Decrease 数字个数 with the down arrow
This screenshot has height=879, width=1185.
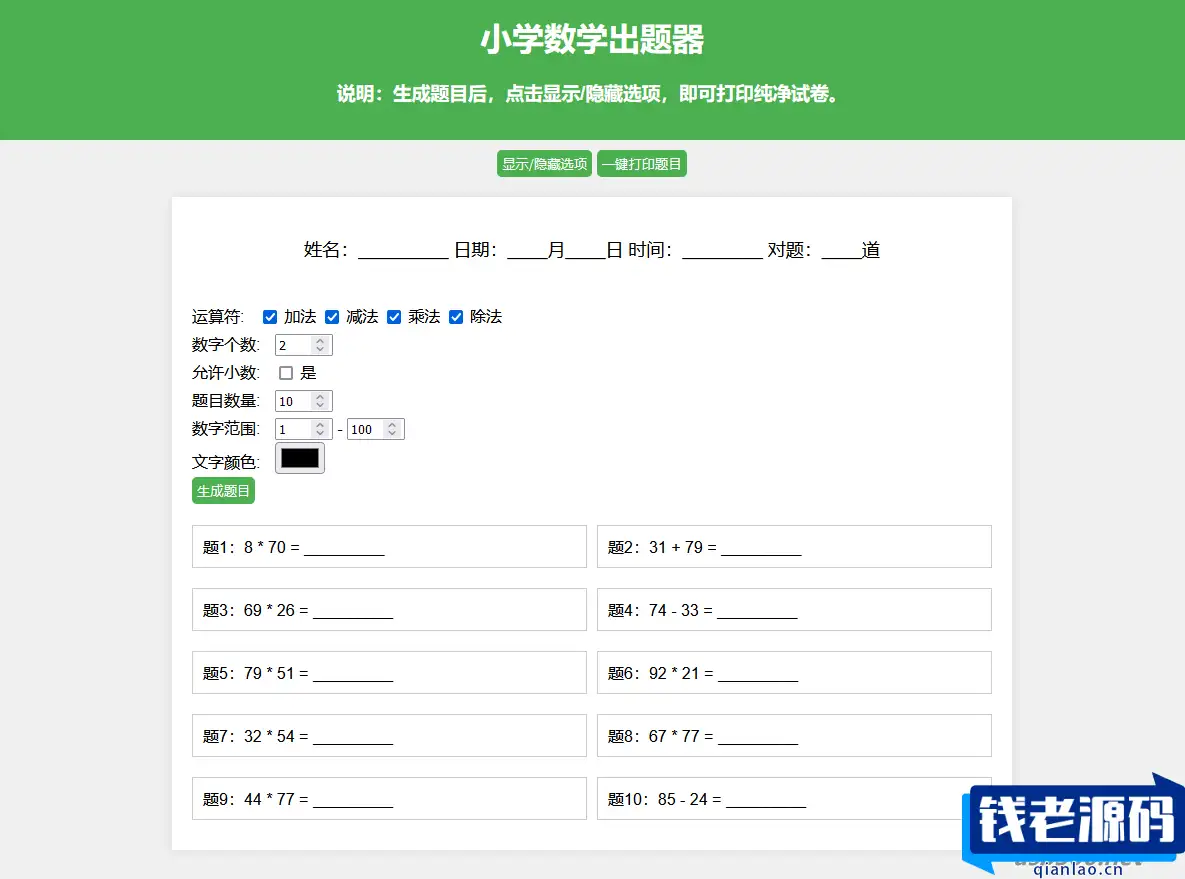pyautogui.click(x=320, y=350)
